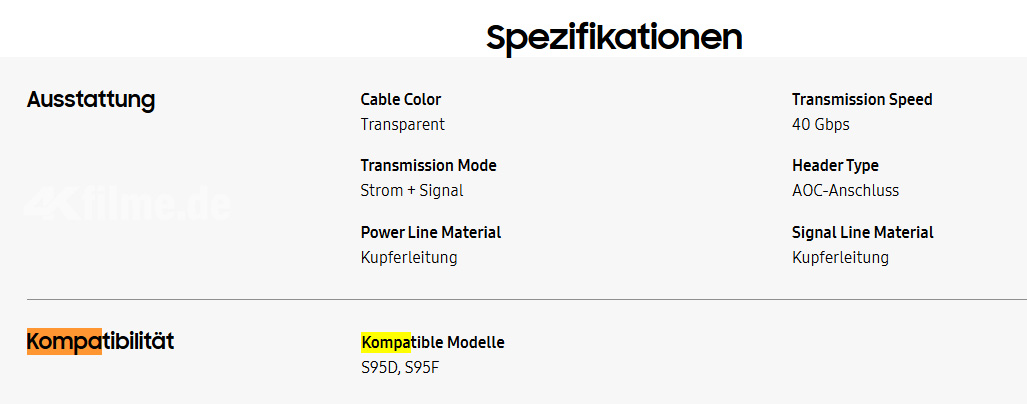Click the Cable Color label

tap(400, 100)
